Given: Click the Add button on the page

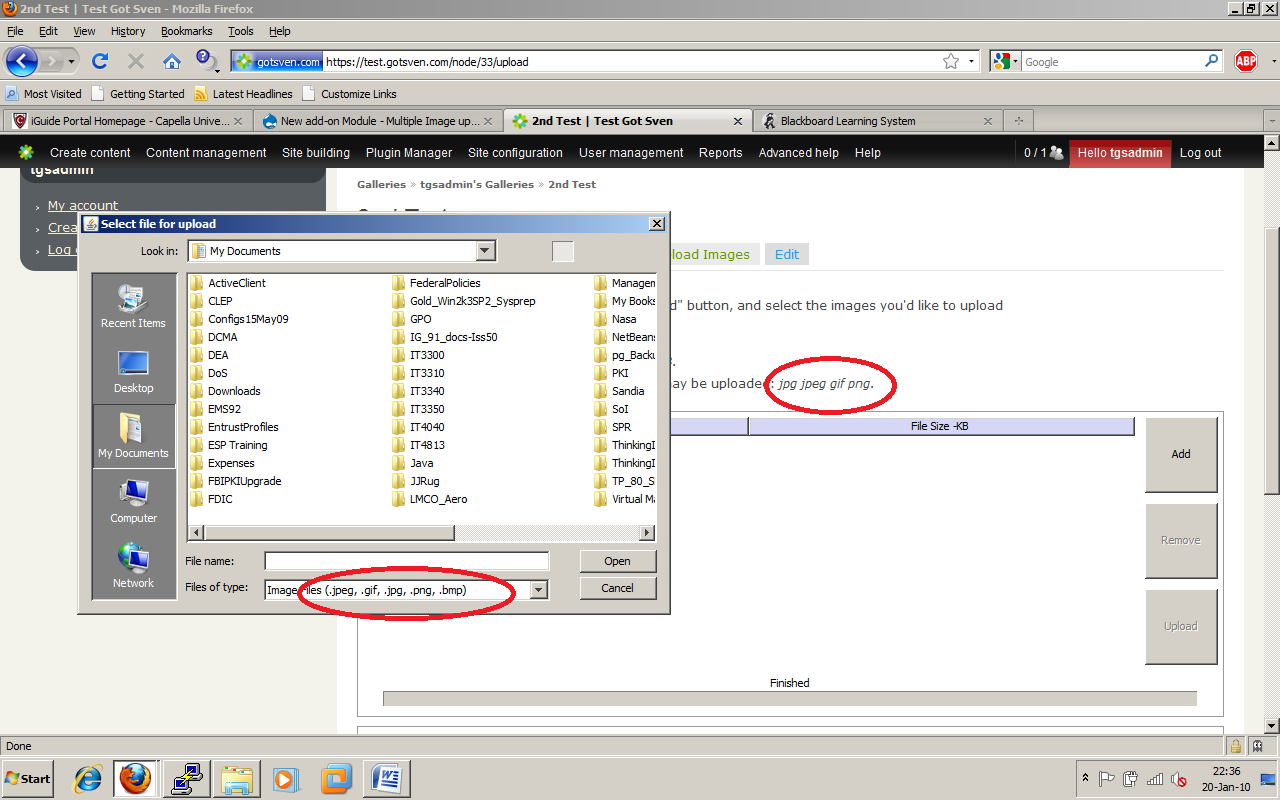Looking at the screenshot, I should tap(1181, 454).
